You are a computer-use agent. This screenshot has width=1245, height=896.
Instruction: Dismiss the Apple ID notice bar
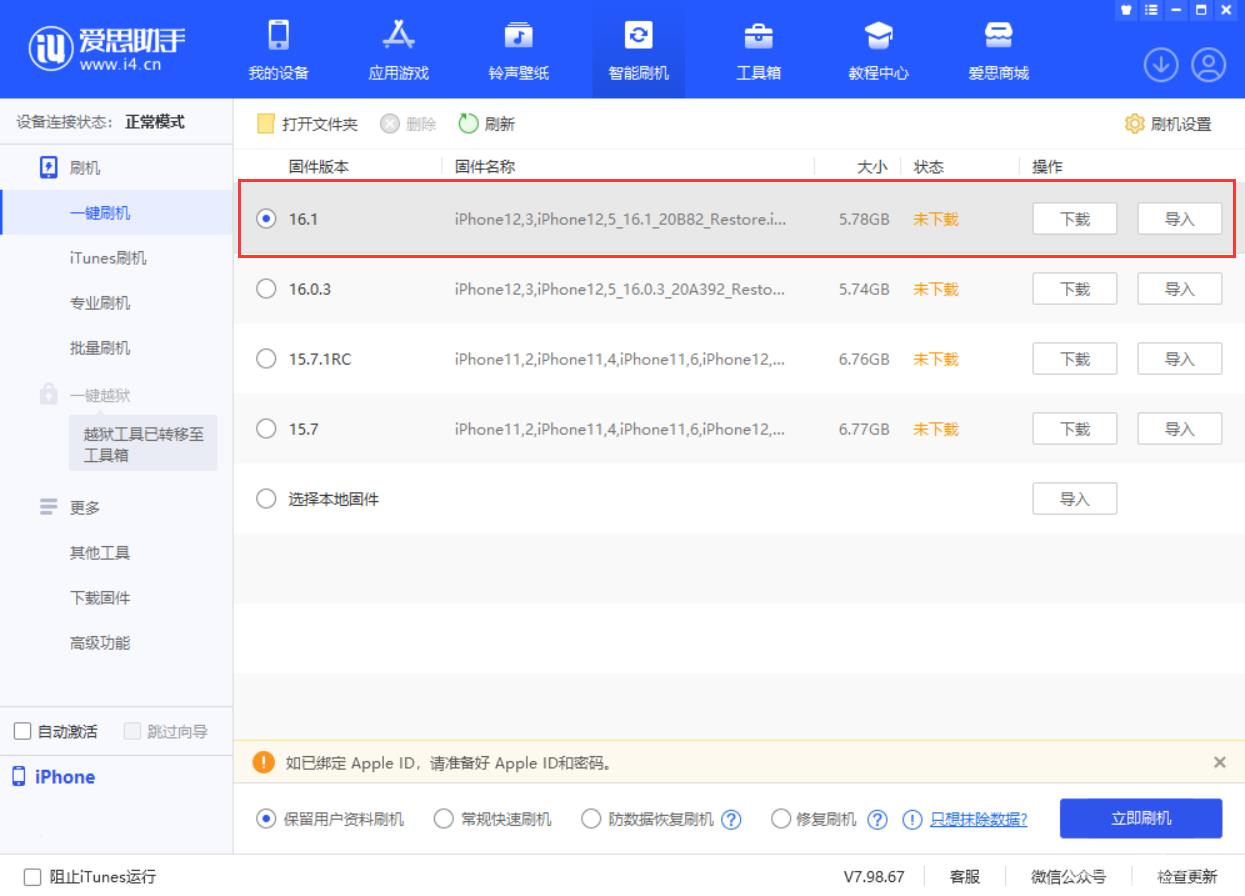click(x=1218, y=762)
